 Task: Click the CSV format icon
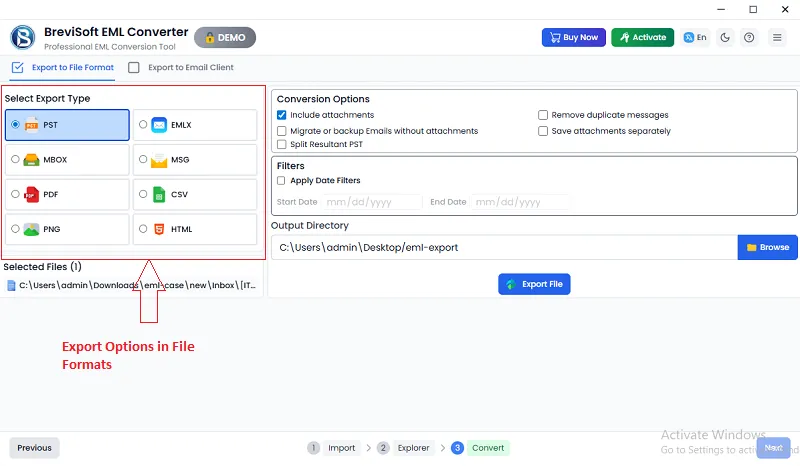tap(159, 194)
